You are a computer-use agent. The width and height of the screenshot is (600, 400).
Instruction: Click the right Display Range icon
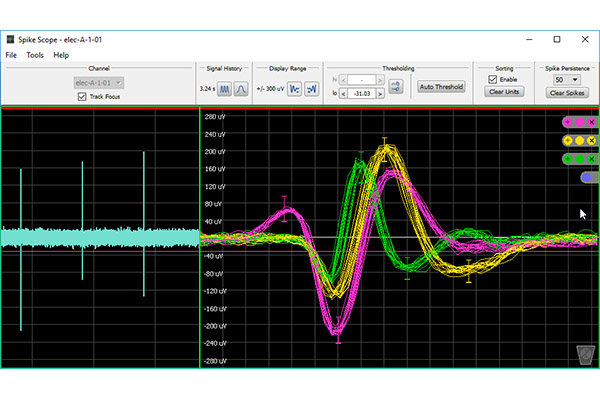click(311, 88)
